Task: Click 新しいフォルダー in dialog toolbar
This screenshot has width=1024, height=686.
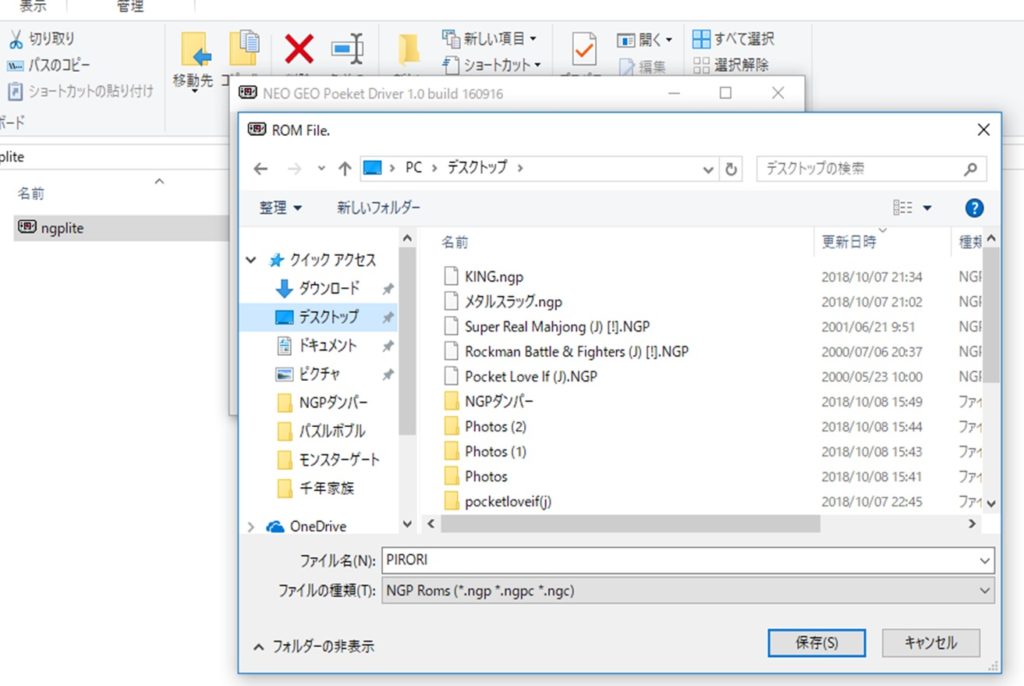Action: click(378, 208)
